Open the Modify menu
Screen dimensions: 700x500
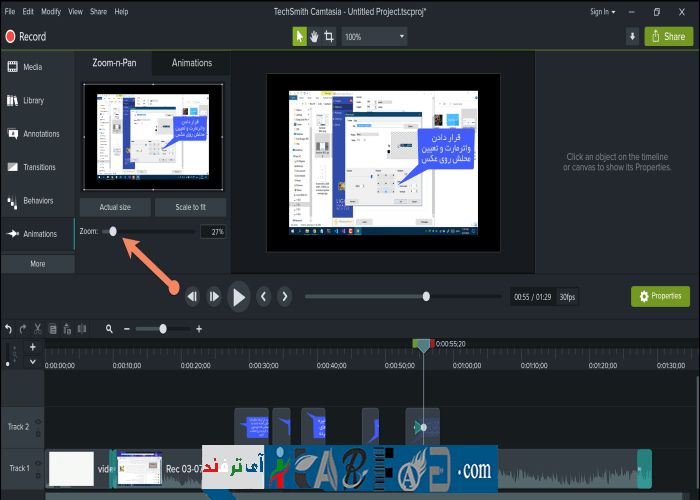coord(50,12)
